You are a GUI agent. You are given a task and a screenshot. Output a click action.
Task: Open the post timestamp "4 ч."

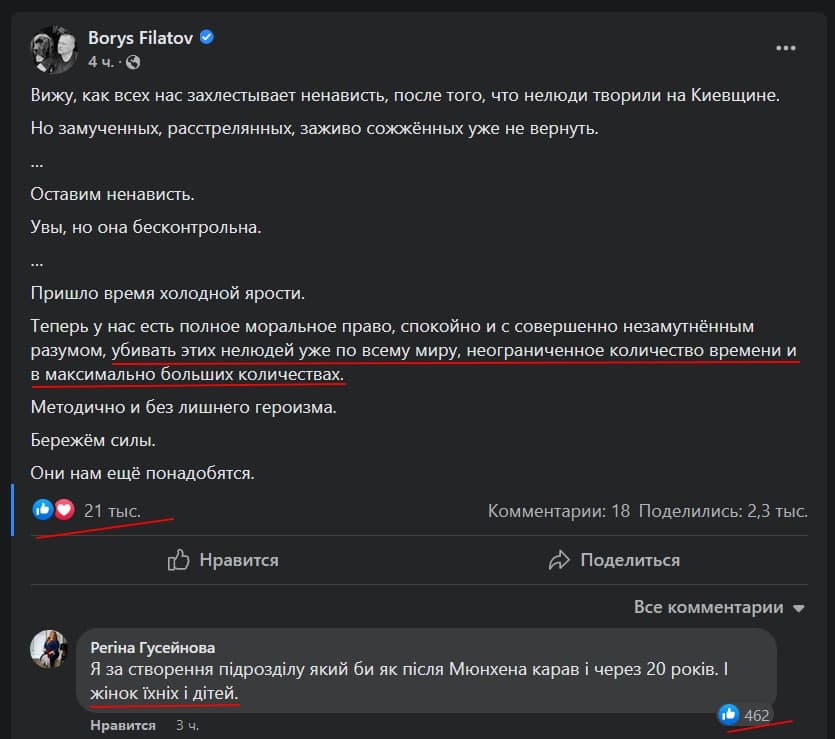point(101,61)
